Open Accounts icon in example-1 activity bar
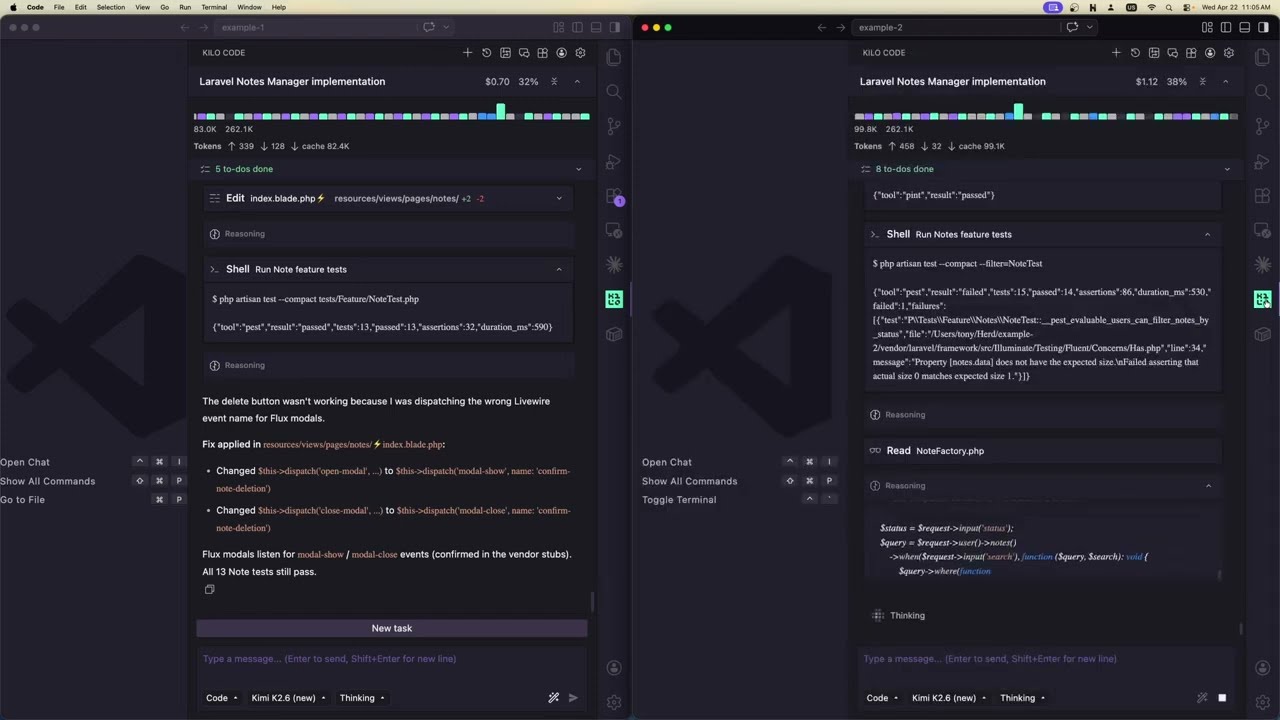 (614, 668)
